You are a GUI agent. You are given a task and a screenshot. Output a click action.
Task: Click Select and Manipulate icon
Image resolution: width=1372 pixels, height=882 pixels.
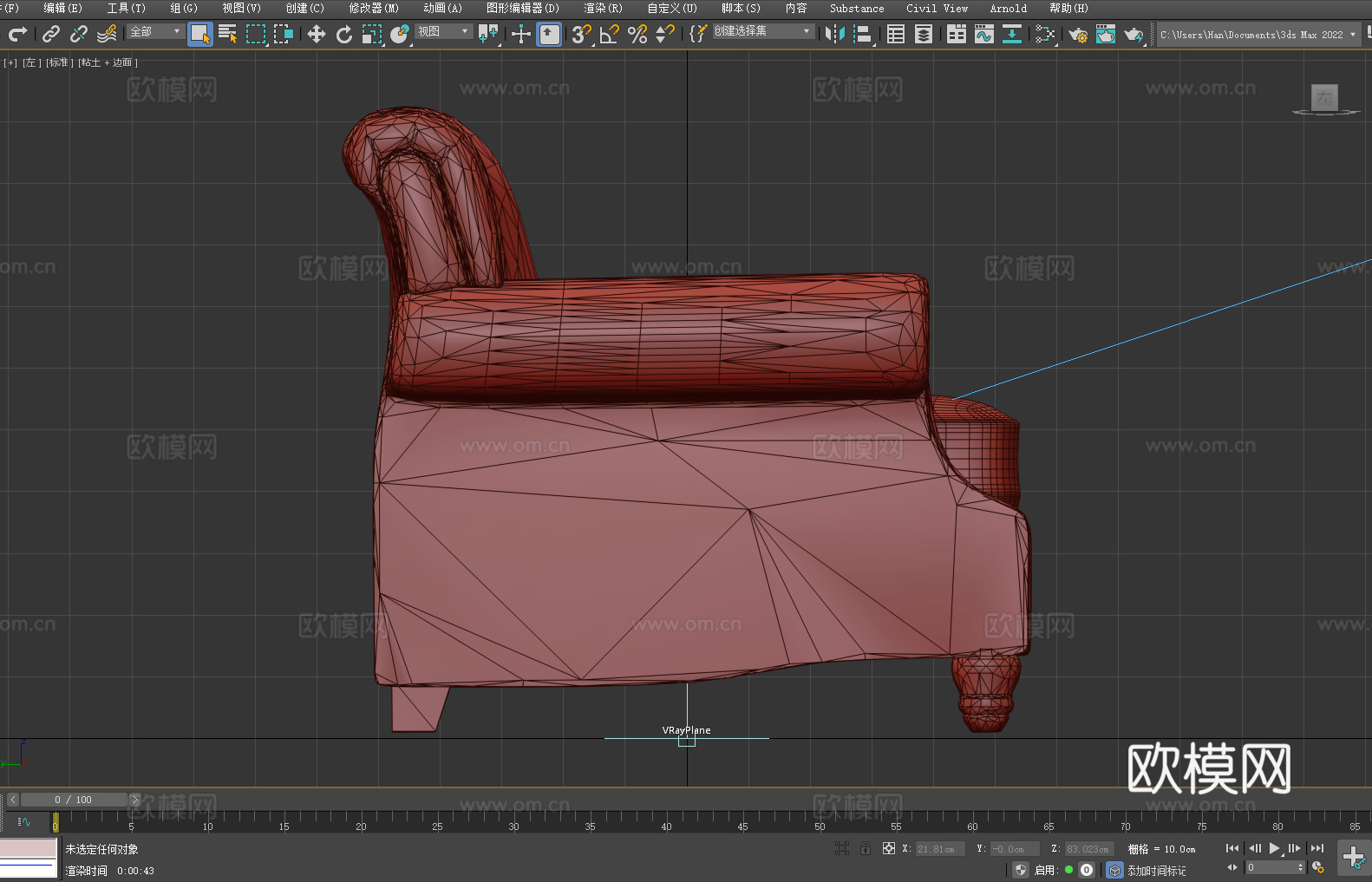pyautogui.click(x=521, y=34)
